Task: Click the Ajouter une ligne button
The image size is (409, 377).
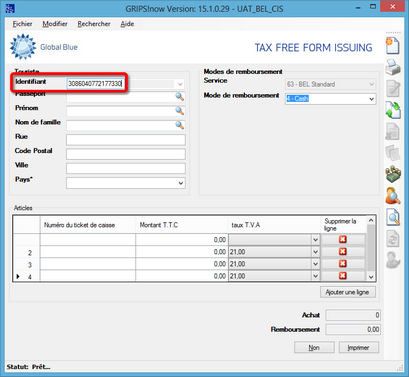Action: pos(348,292)
